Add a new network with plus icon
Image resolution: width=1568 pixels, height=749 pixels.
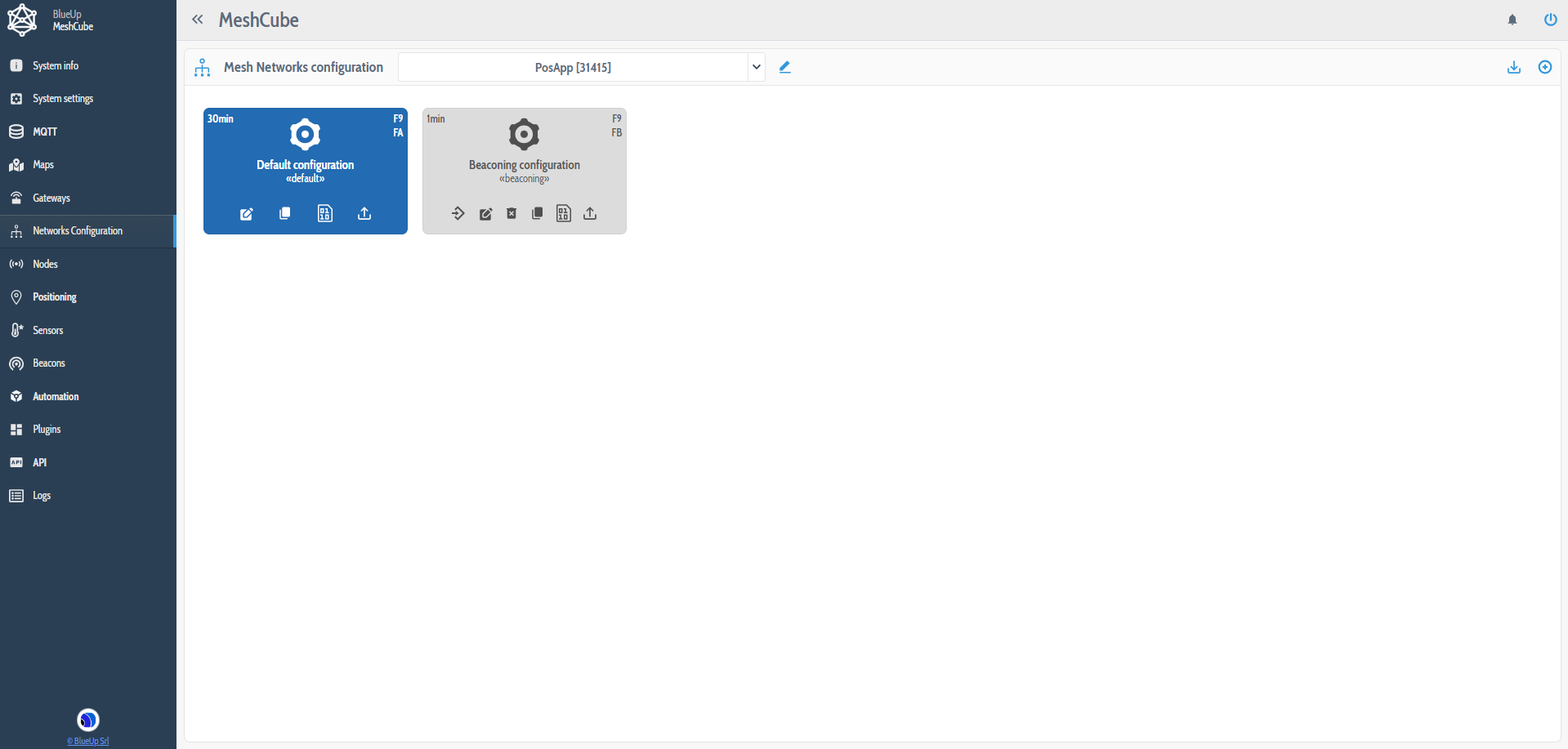coord(1544,68)
